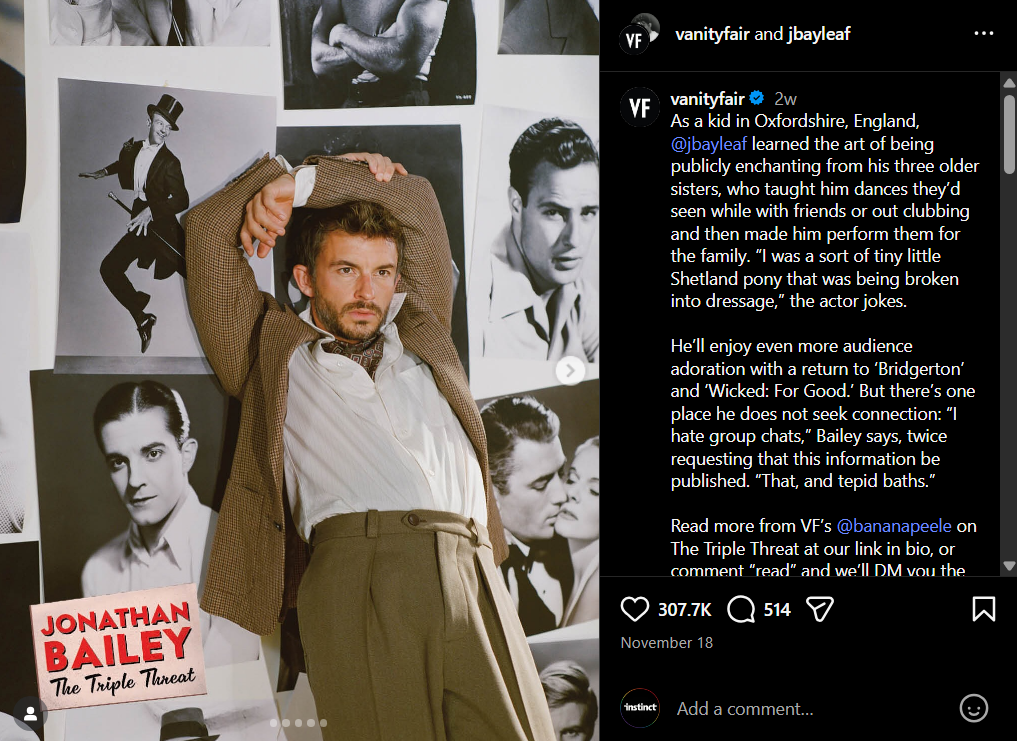Screen dimensions: 1017x741
Task: Click the instinct profile avatar near comment box
Action: point(640,707)
